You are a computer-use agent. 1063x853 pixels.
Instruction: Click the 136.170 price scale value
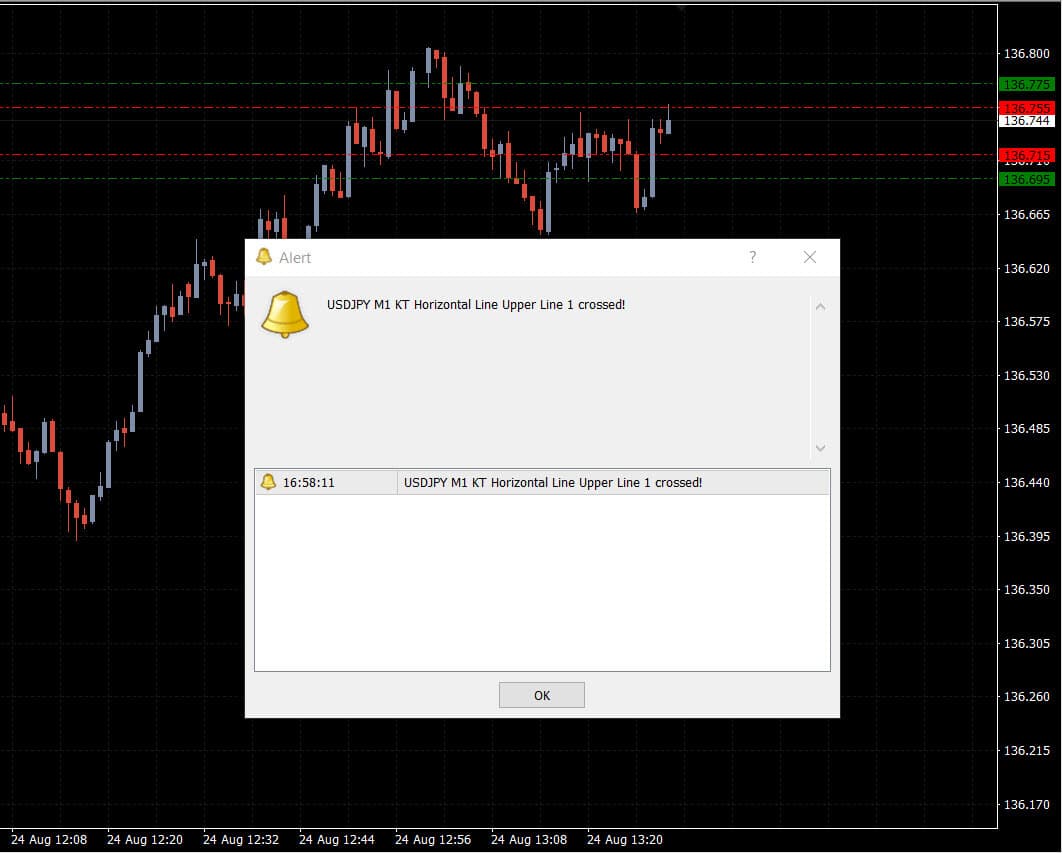coord(1026,805)
